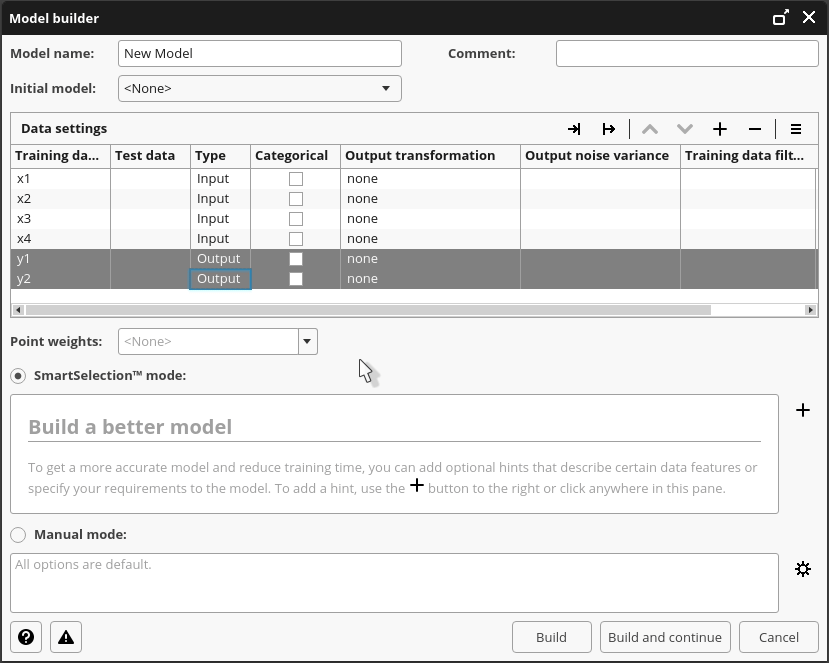Click the Cancel button
This screenshot has width=829, height=663.
[779, 637]
